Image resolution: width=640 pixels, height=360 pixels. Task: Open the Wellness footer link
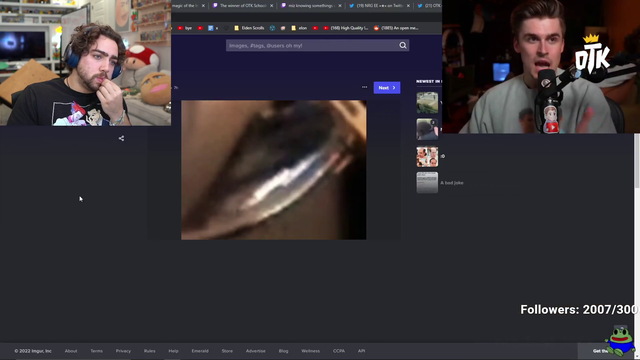click(310, 351)
